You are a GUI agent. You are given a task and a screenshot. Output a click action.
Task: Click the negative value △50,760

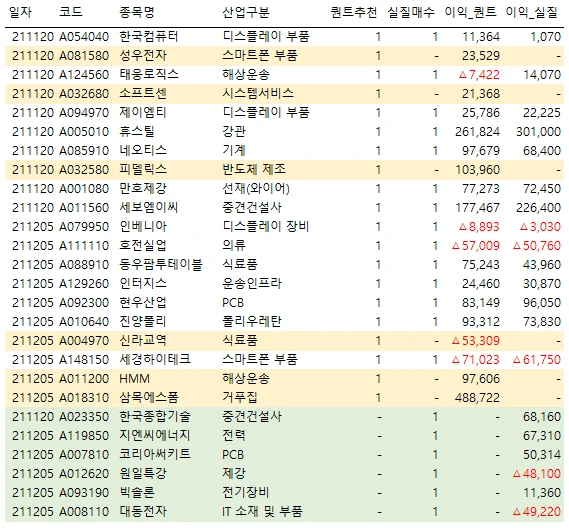537,245
